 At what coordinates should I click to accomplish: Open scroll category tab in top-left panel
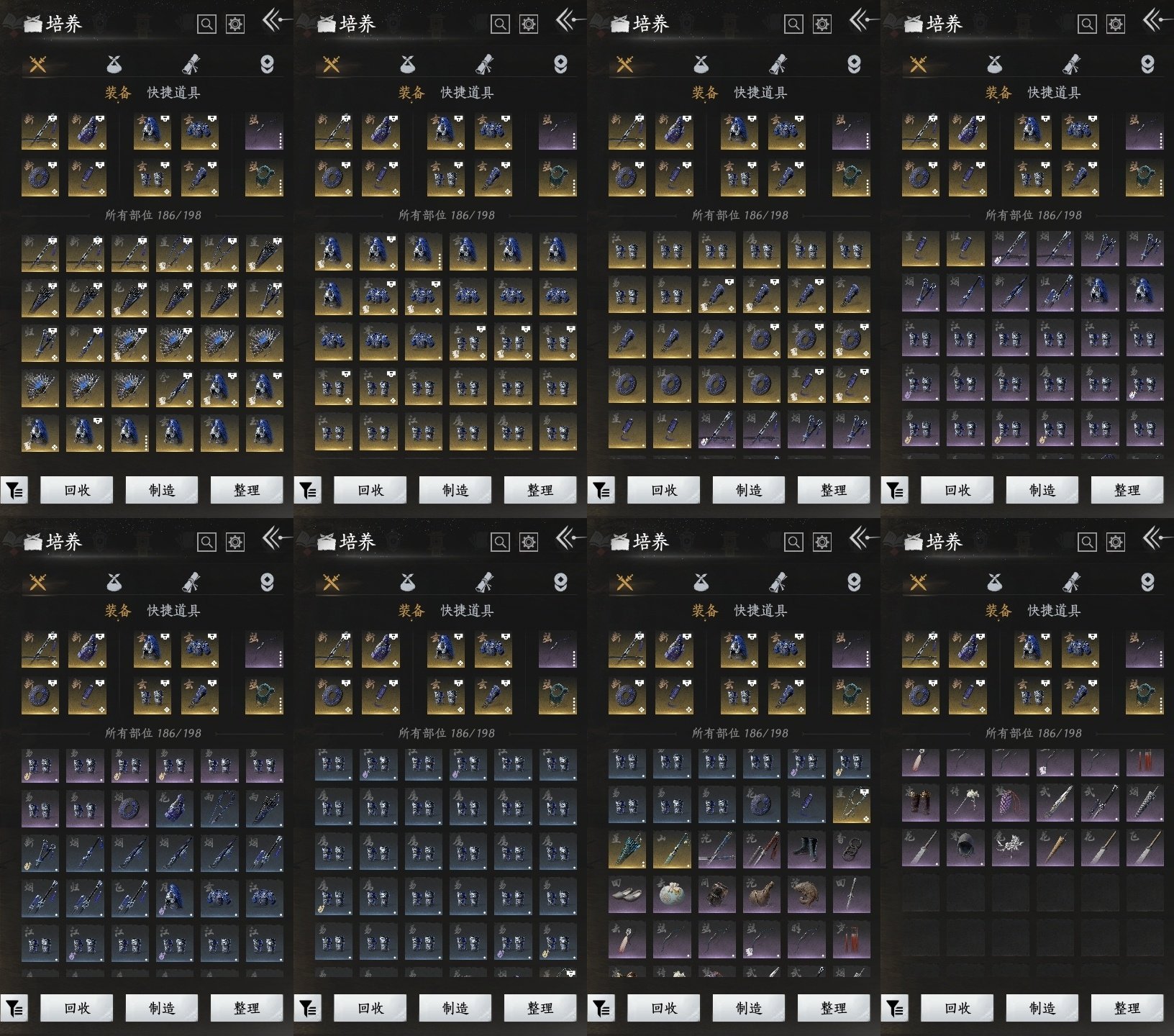coord(191,65)
